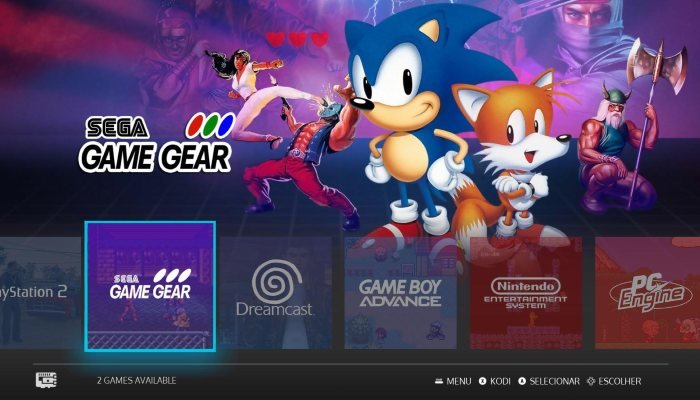Click the board icon in the bottom-left corner
This screenshot has height=400, width=700.
[x=46, y=380]
